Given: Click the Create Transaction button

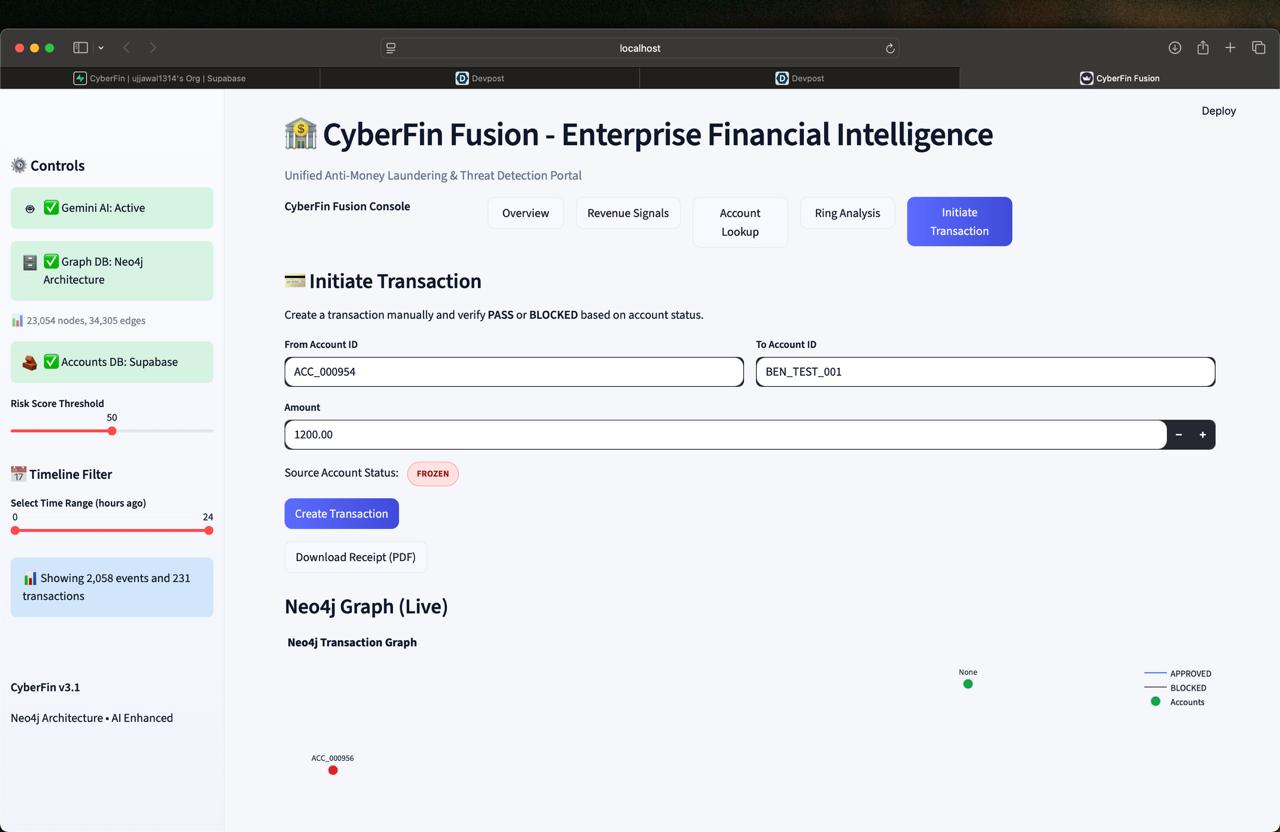Looking at the screenshot, I should pos(341,514).
